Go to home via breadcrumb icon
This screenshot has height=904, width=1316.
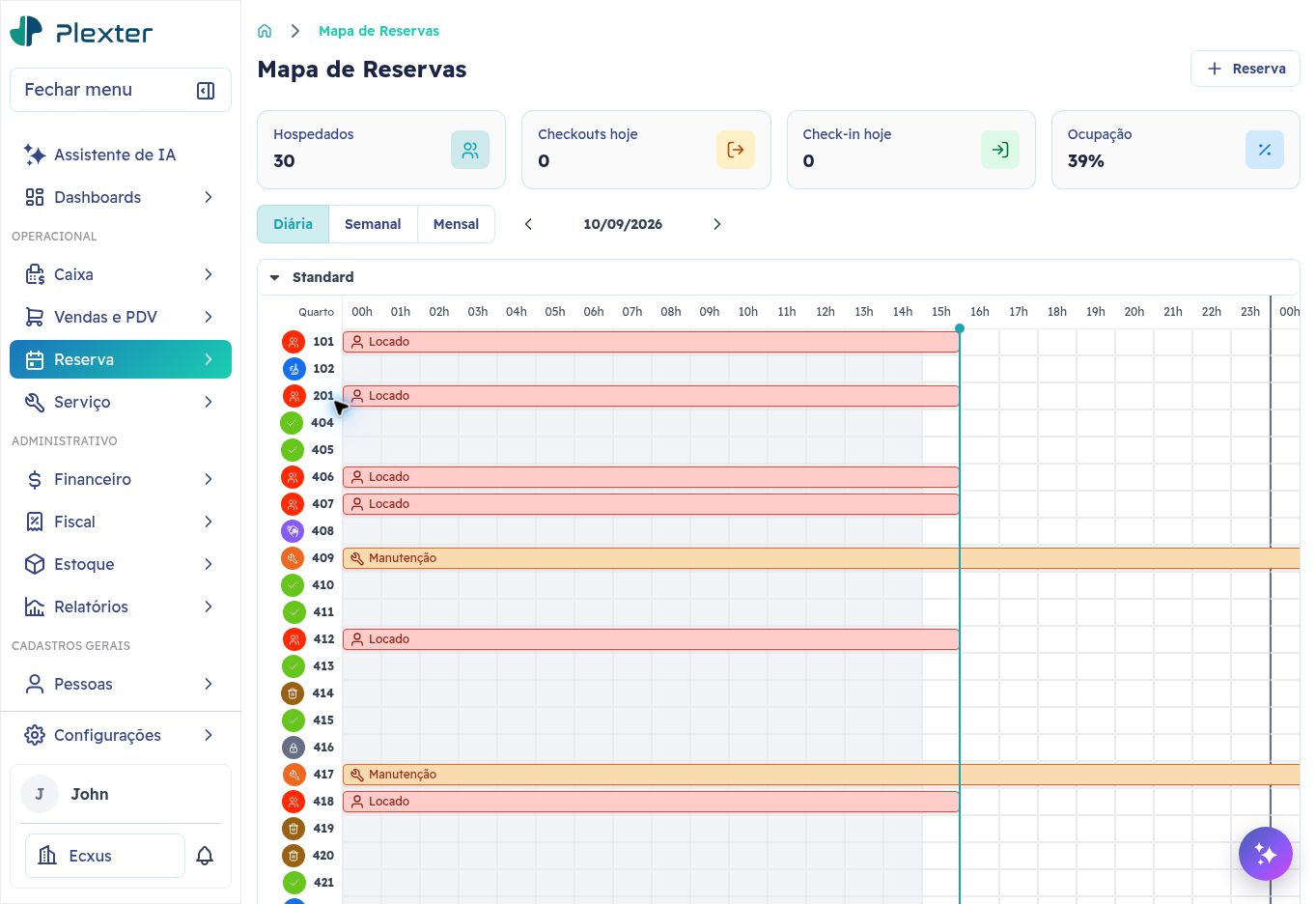click(x=265, y=31)
